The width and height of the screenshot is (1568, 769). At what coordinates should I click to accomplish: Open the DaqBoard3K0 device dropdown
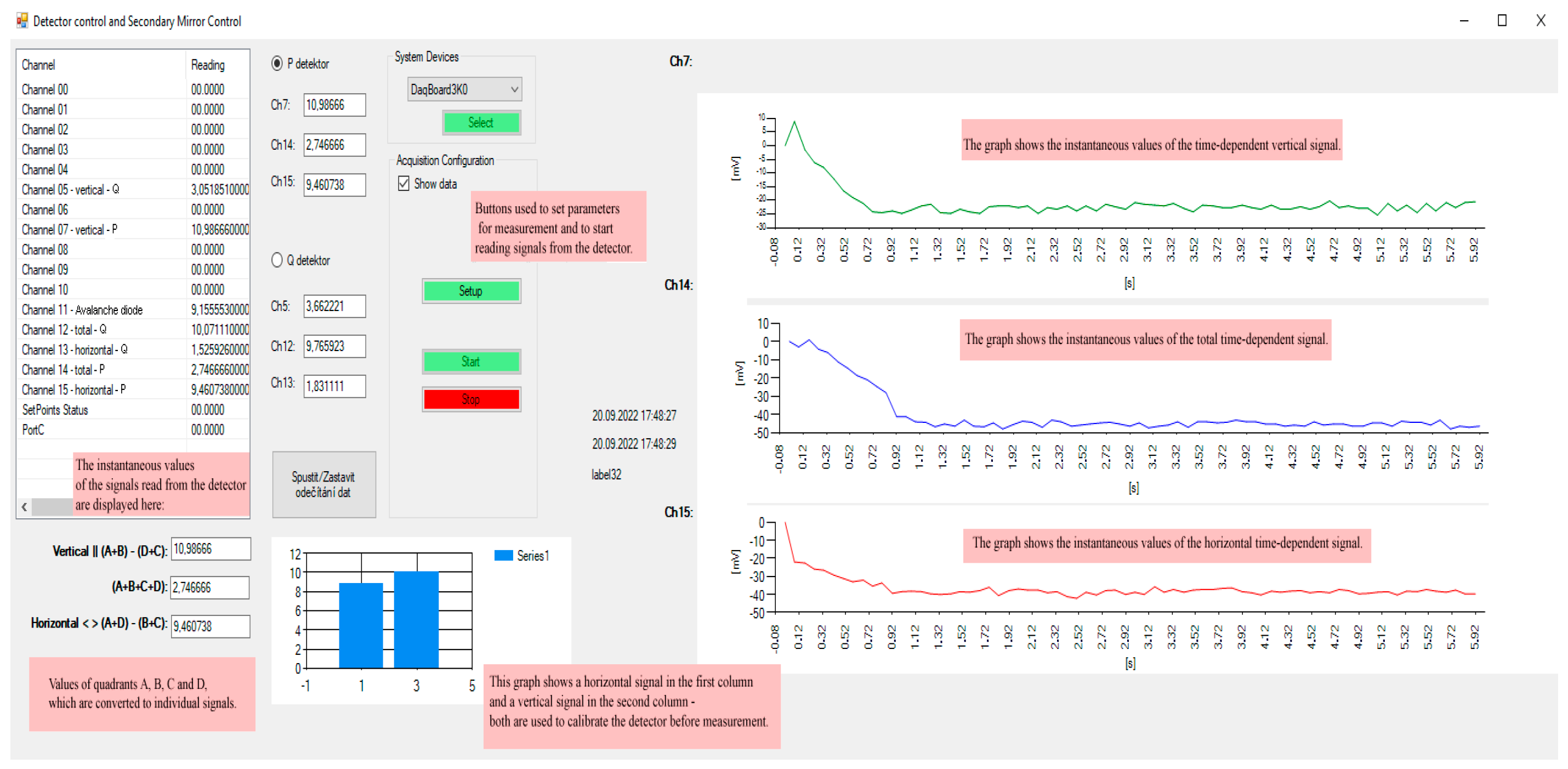457,90
